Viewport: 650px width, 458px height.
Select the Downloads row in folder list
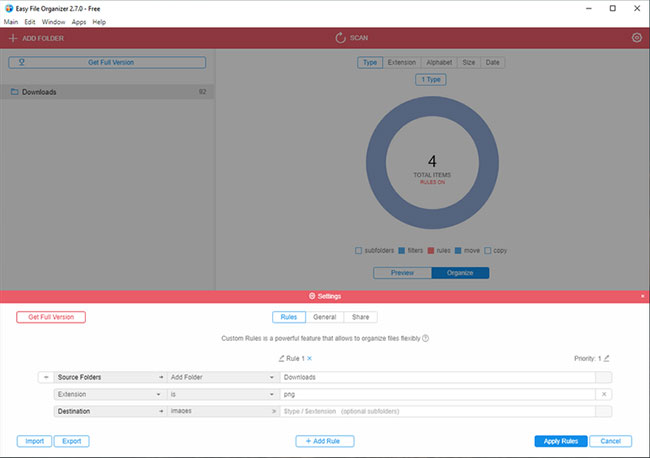click(x=107, y=92)
